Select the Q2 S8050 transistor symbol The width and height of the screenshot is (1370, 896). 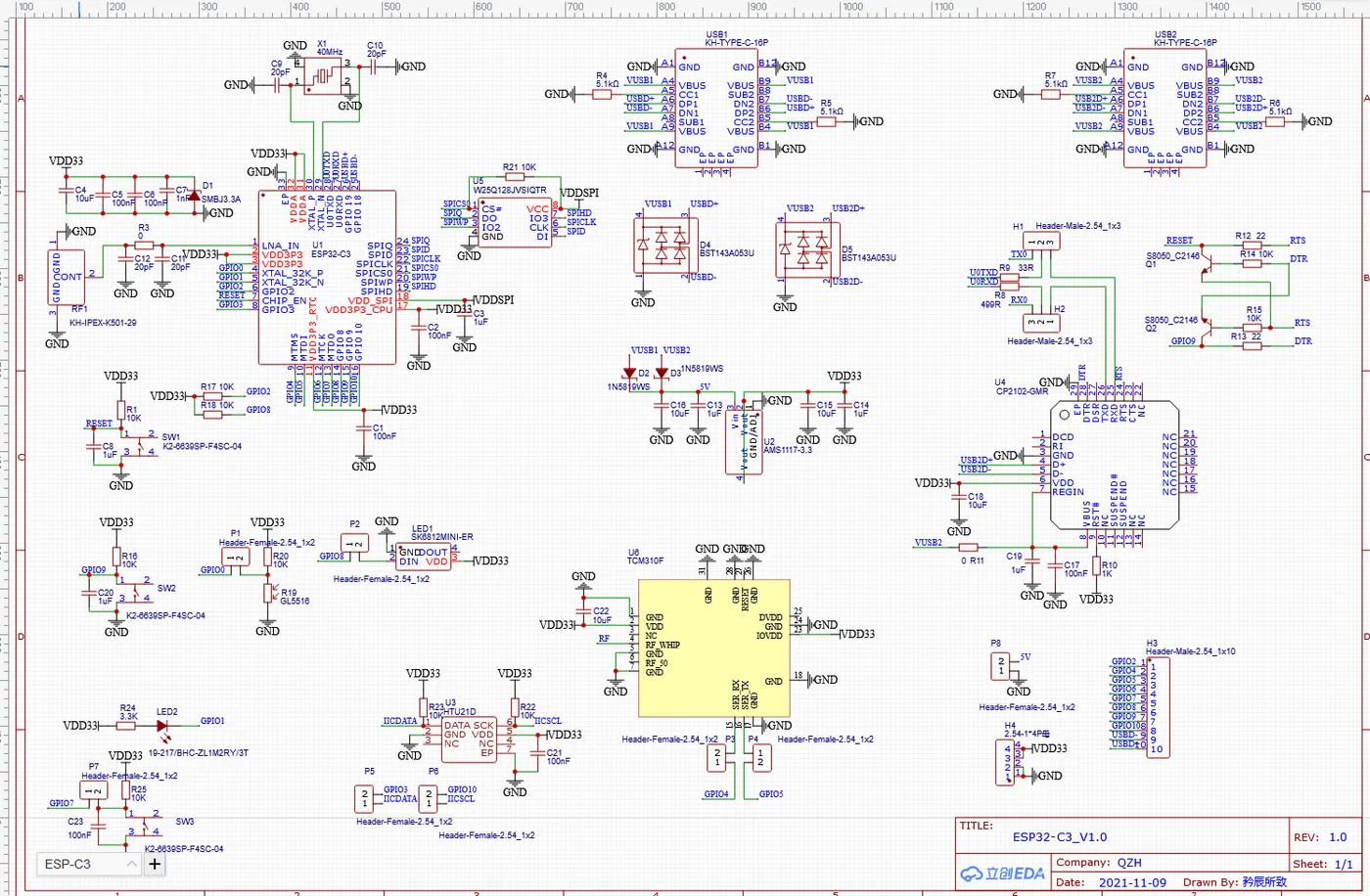(x=1209, y=325)
